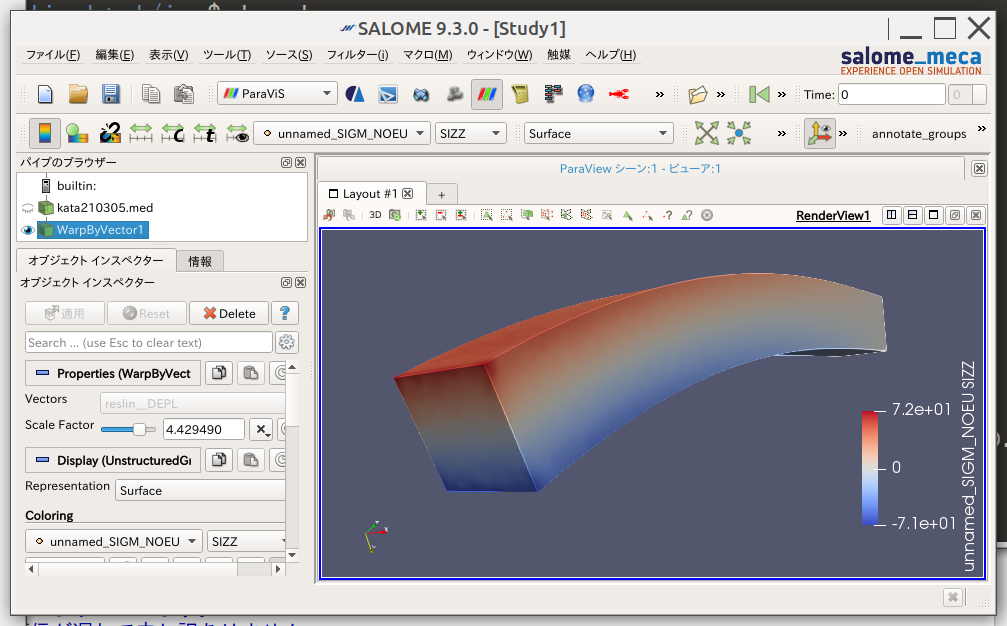Rescale to custom data range
Image resolution: width=1007 pixels, height=626 pixels.
173,133
